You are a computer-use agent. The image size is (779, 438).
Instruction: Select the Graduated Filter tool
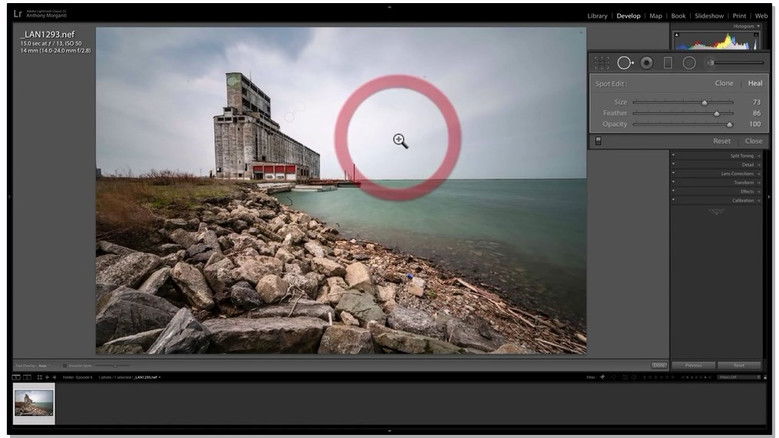[668, 62]
